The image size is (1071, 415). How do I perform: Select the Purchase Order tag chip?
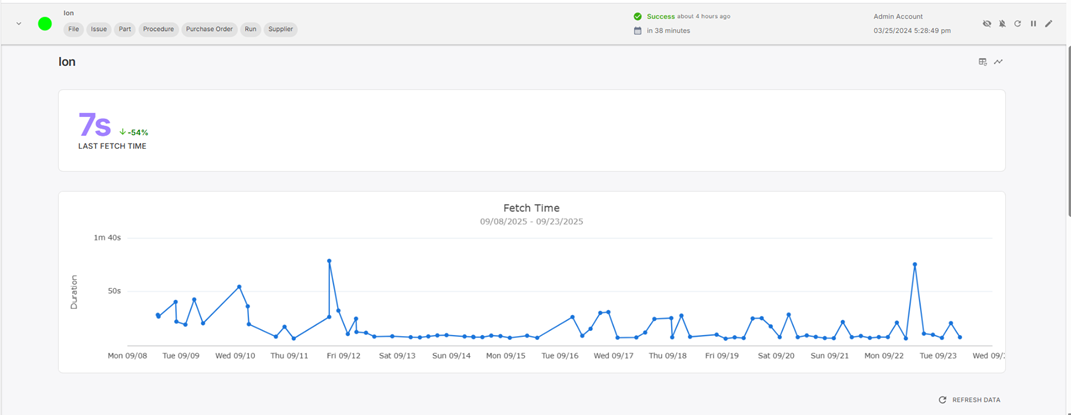tap(209, 29)
